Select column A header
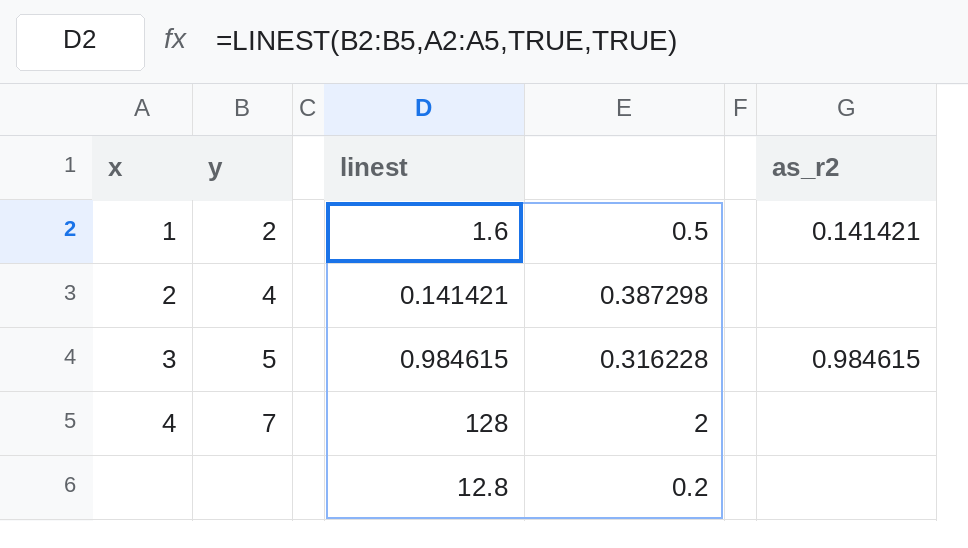 [x=143, y=109]
